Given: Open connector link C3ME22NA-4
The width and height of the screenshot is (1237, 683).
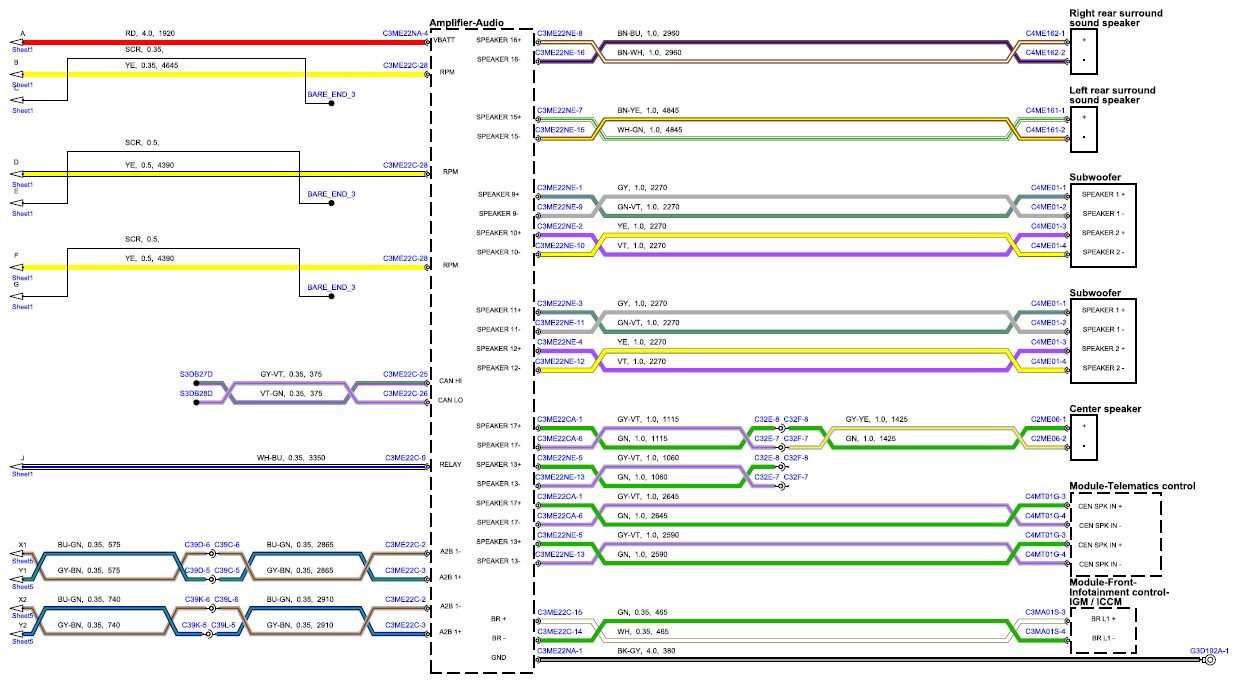Looking at the screenshot, I should (x=405, y=33).
